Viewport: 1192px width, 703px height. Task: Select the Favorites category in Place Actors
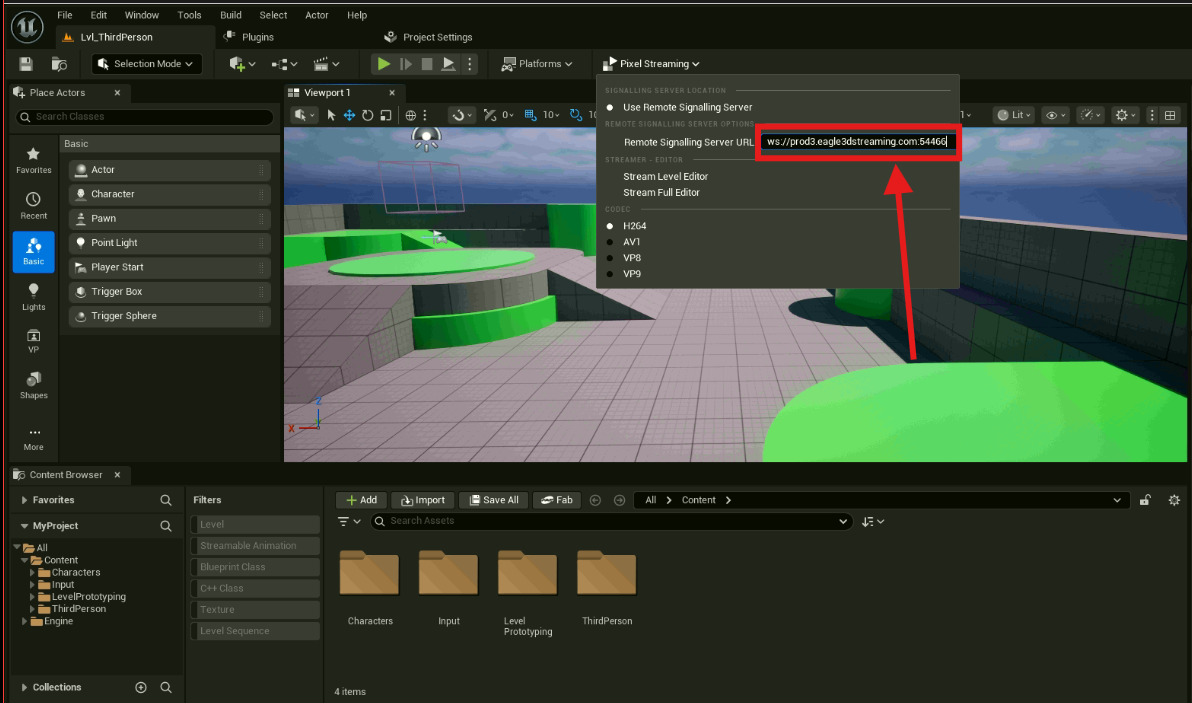(x=33, y=160)
